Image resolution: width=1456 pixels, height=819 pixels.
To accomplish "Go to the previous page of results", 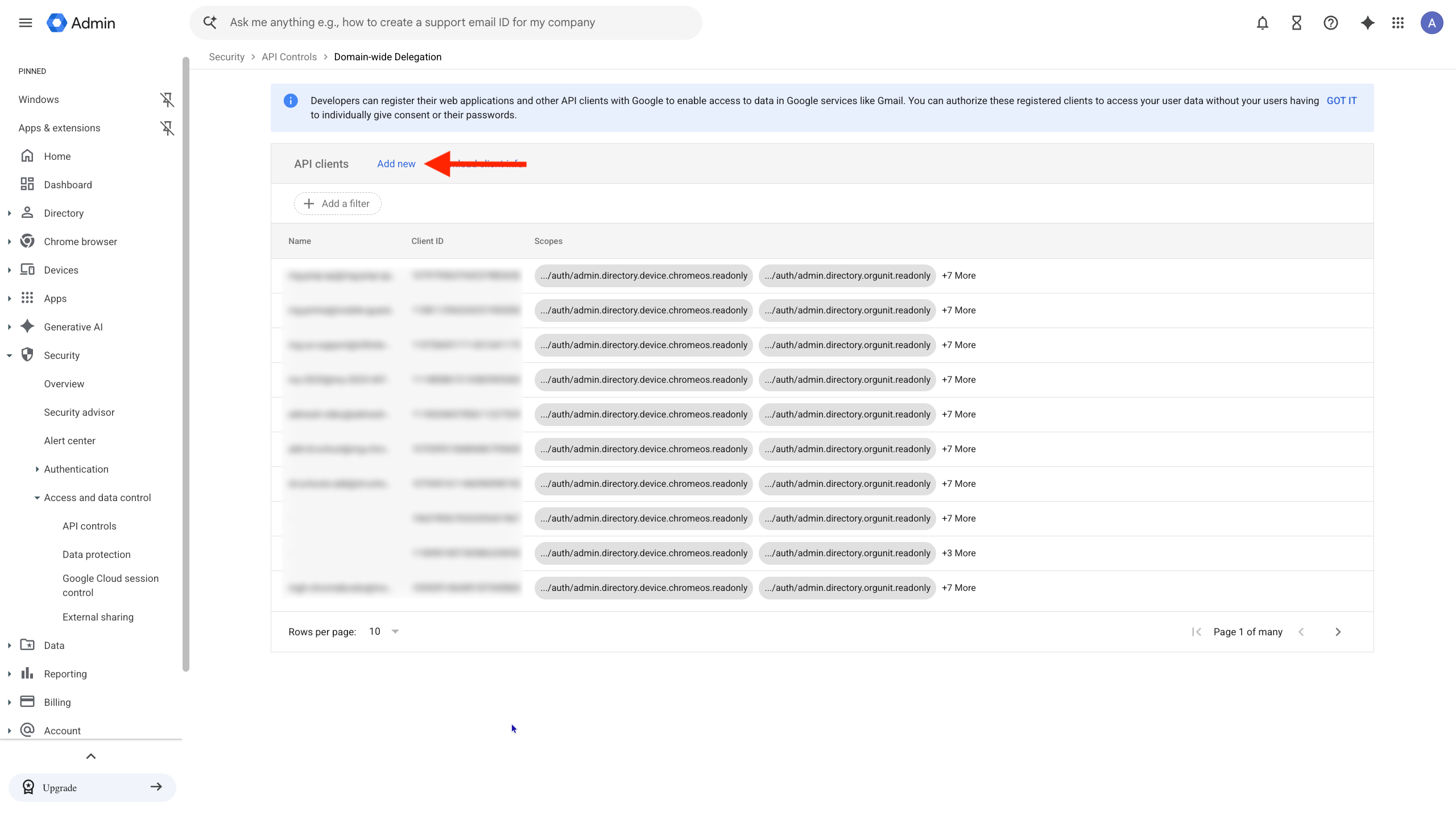I will [x=1301, y=632].
